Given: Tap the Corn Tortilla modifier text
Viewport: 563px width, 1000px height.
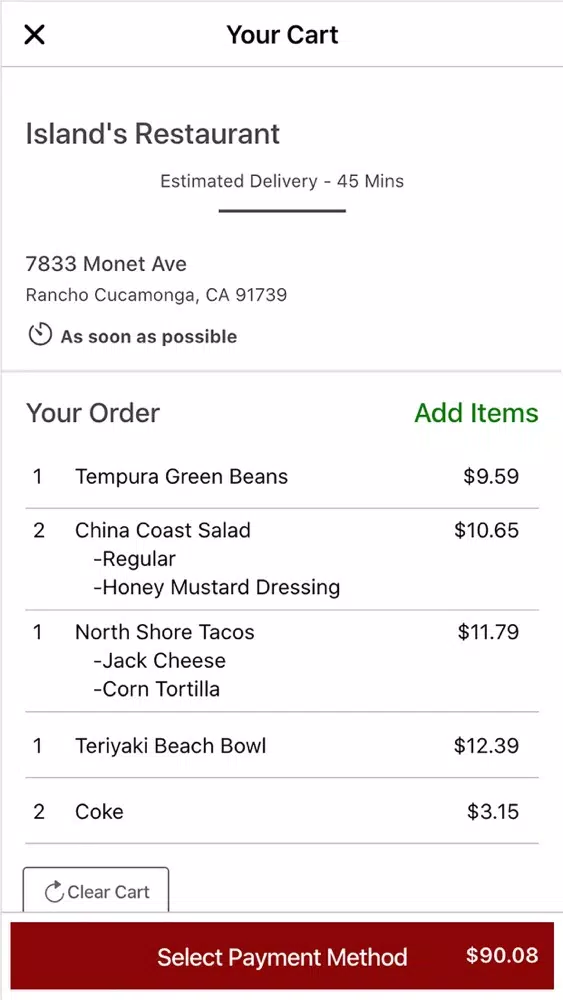Looking at the screenshot, I should [x=157, y=689].
